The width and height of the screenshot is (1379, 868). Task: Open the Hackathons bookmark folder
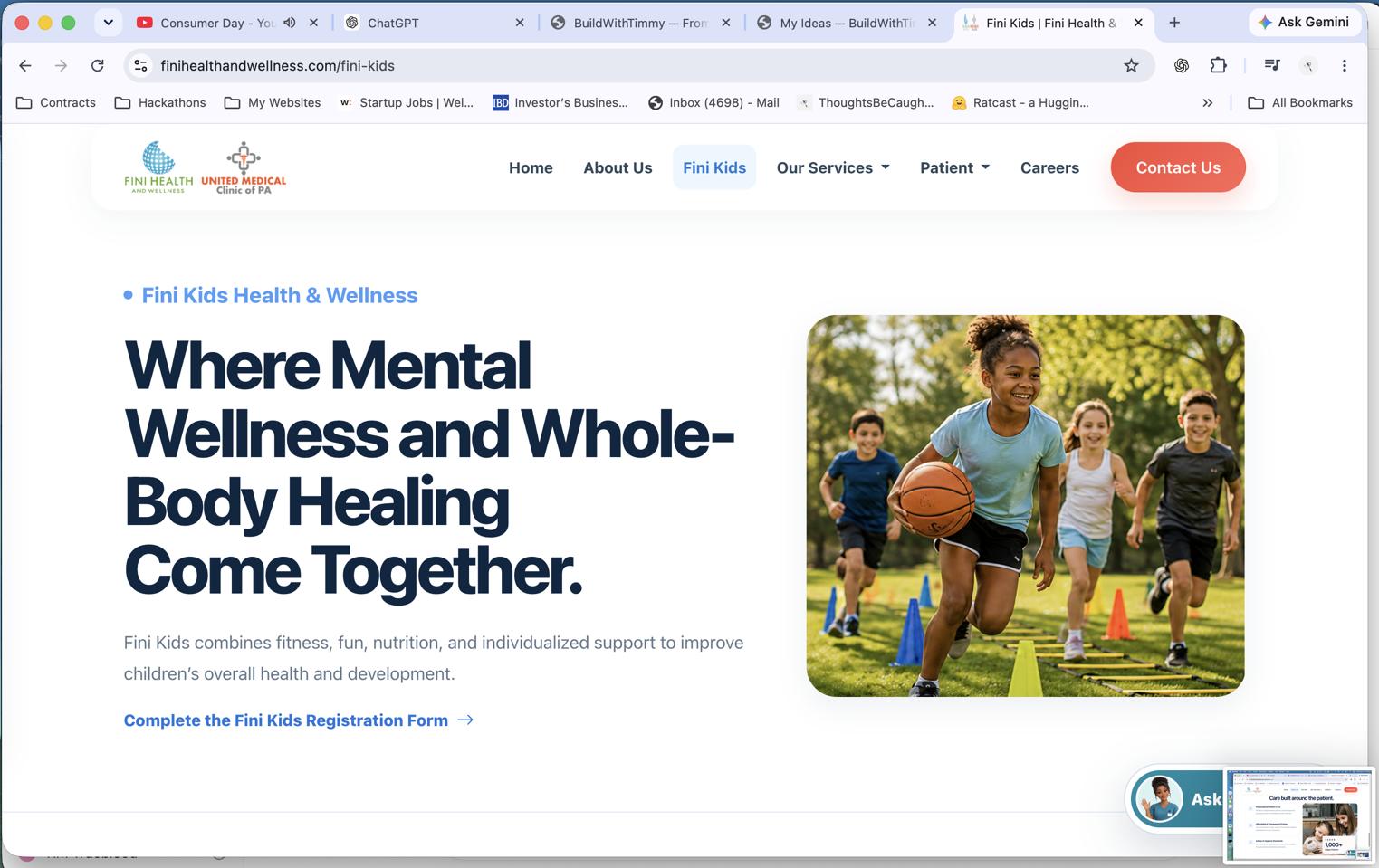click(160, 102)
